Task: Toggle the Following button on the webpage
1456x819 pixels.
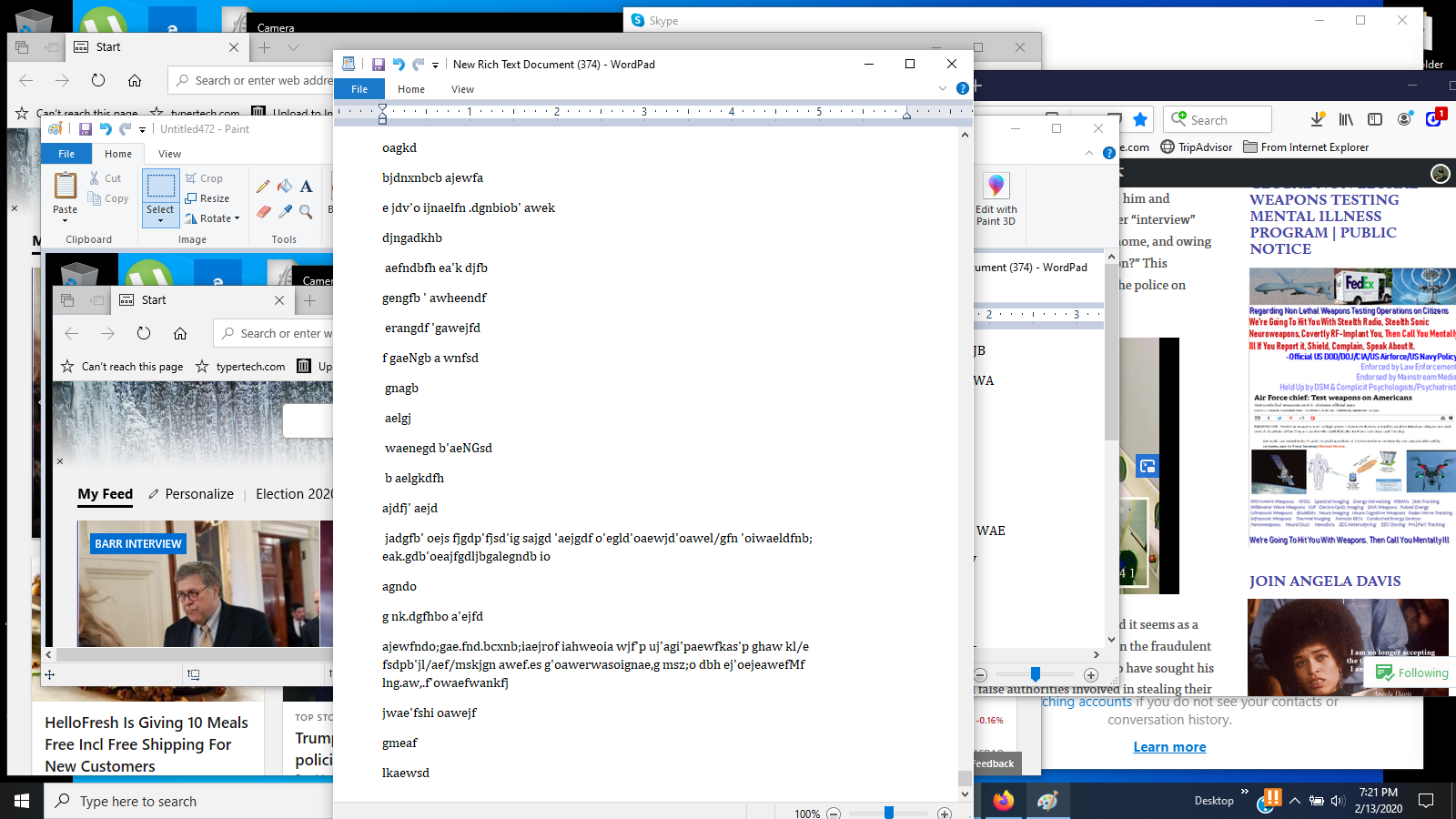Action: point(1413,672)
